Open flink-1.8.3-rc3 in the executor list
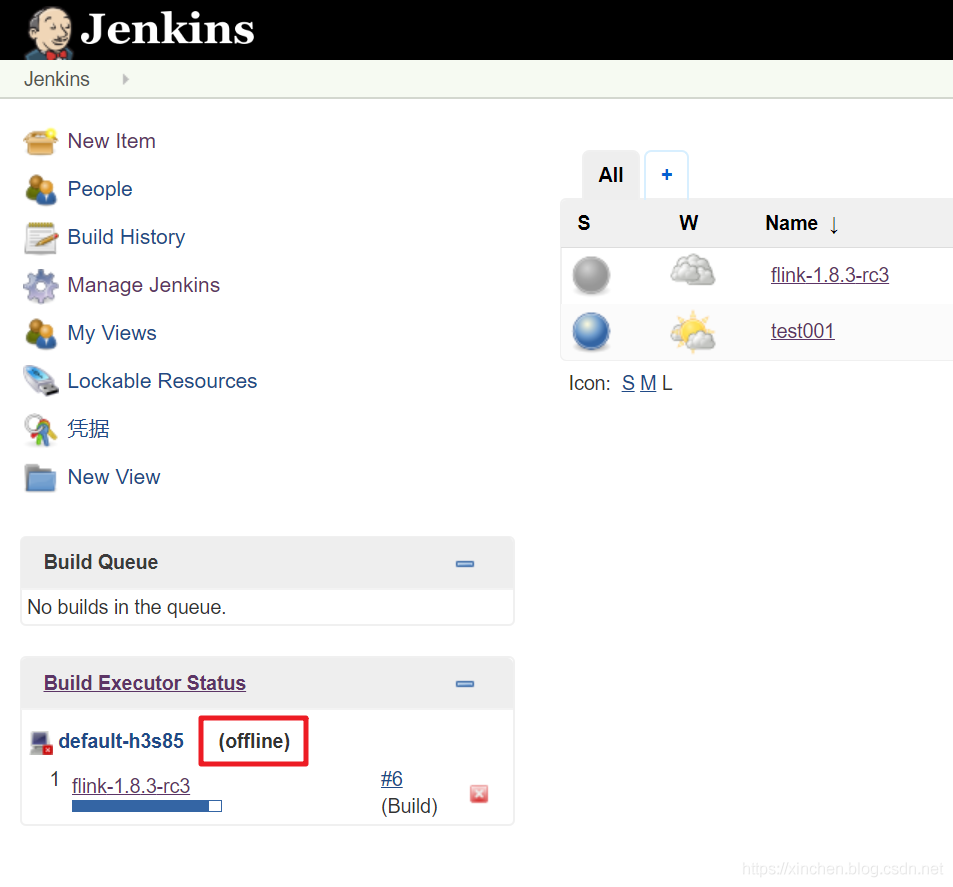Image resolution: width=953 pixels, height=887 pixels. 131,785
